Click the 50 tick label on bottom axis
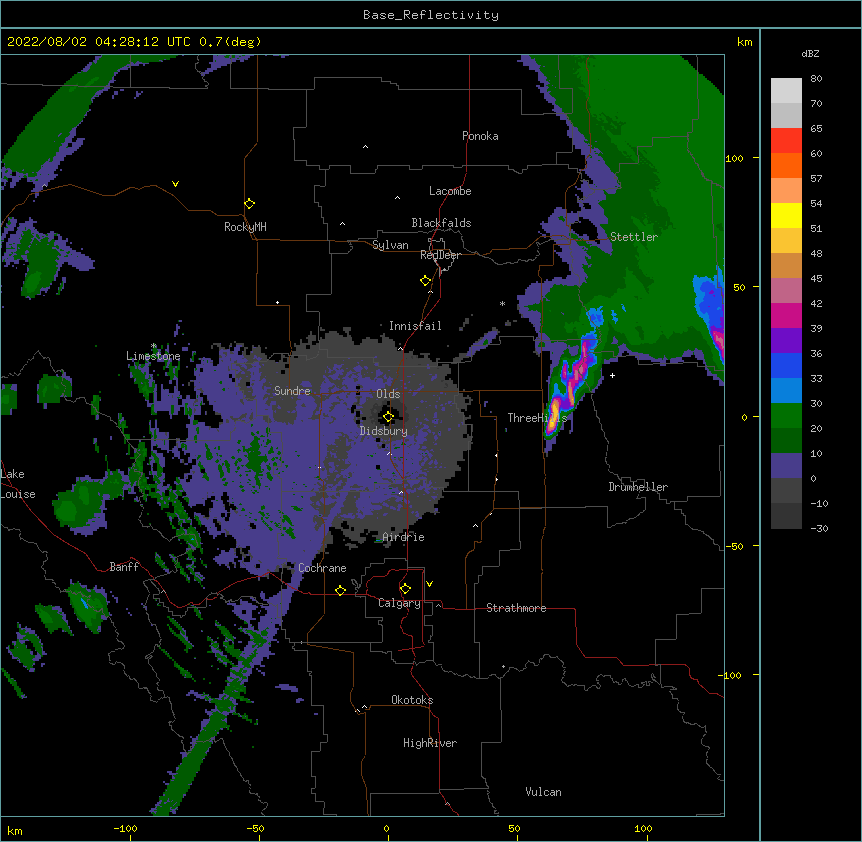 pos(514,828)
